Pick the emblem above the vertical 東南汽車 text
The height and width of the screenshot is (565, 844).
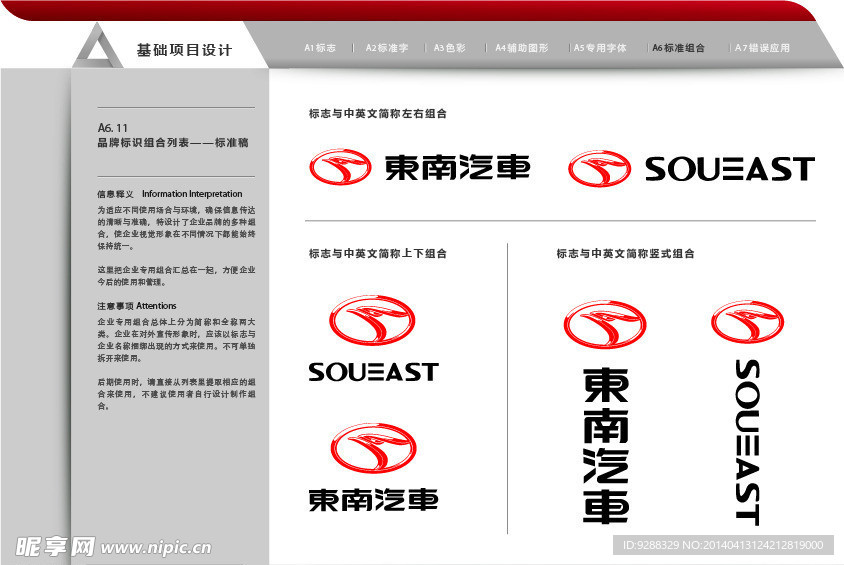pyautogui.click(x=605, y=324)
